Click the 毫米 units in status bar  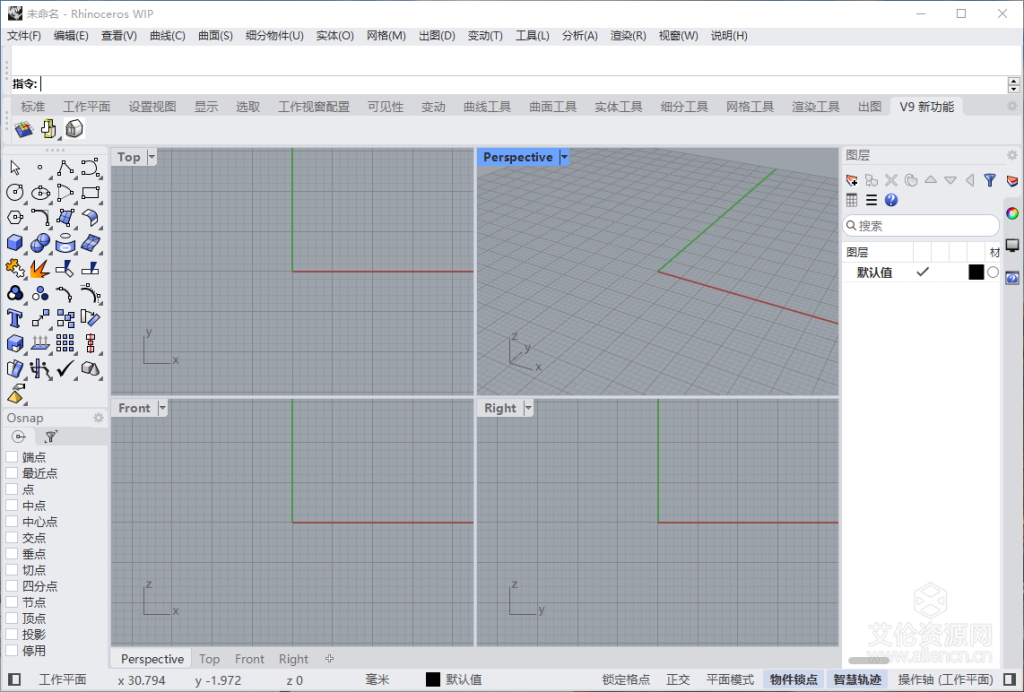pos(377,680)
